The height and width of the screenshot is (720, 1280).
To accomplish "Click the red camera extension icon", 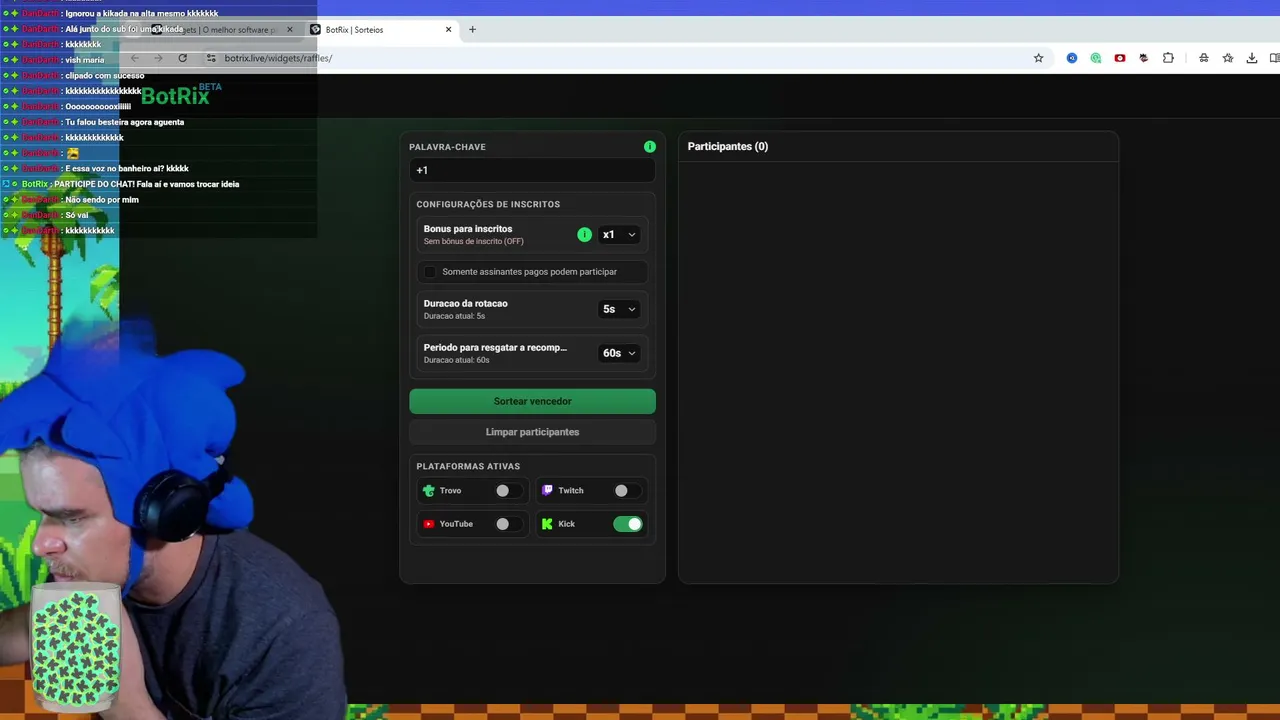I will (x=1120, y=58).
